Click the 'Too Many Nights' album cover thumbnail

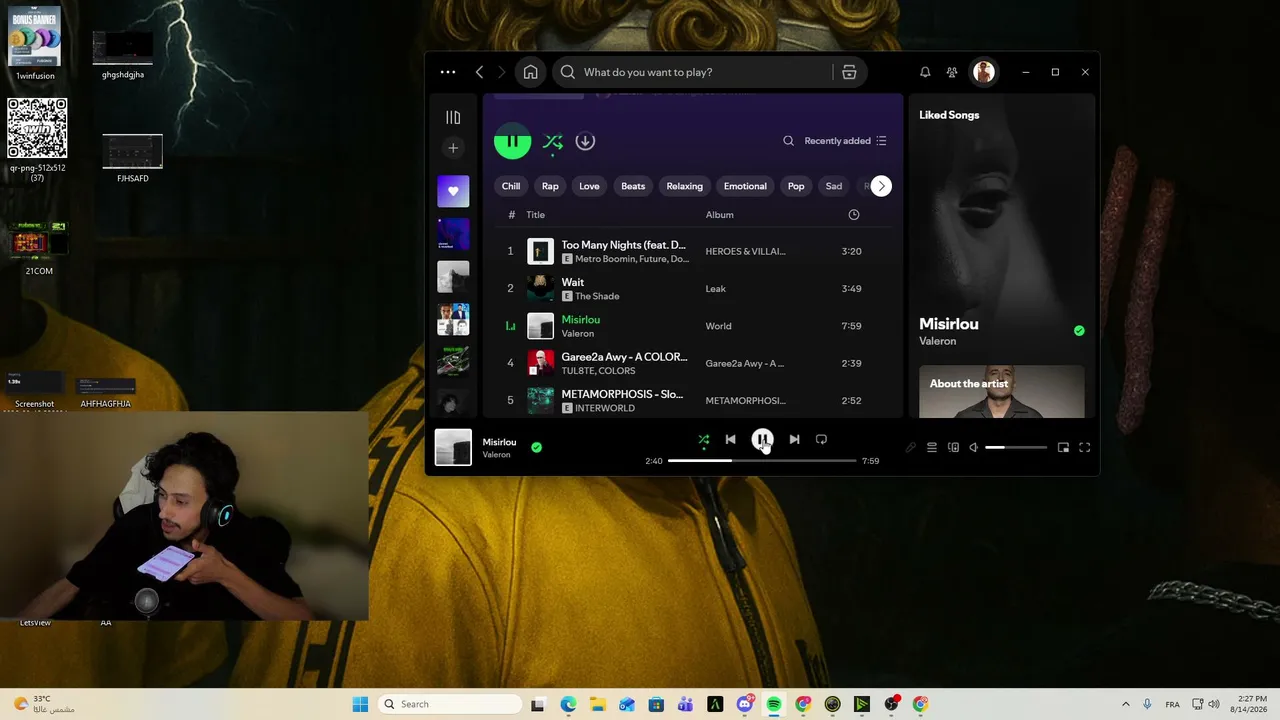[540, 251]
